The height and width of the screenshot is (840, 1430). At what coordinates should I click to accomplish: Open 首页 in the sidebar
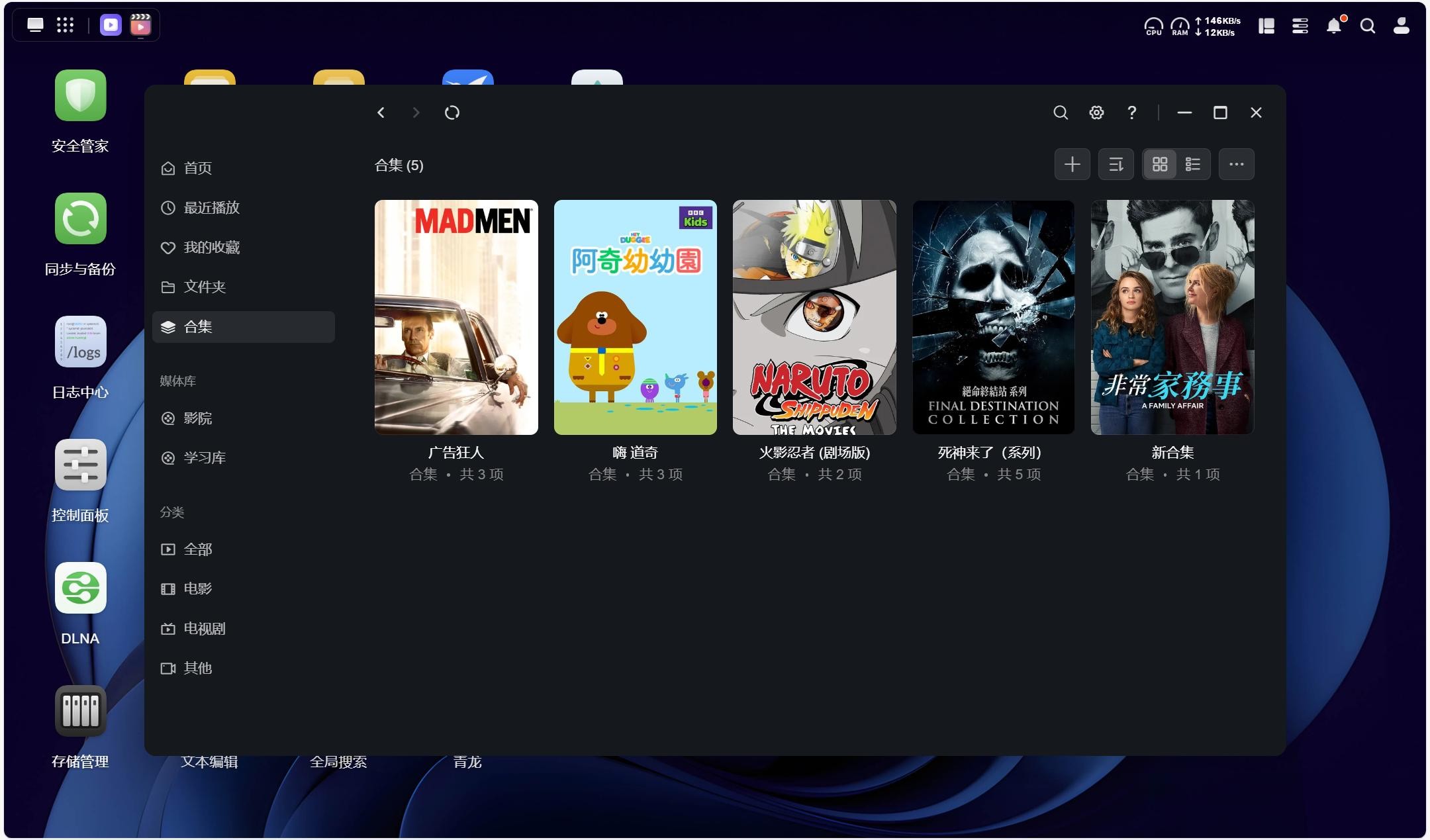point(197,168)
